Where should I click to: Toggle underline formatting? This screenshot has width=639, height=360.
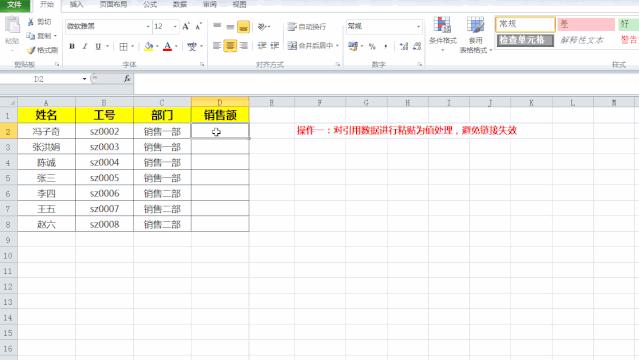(x=98, y=46)
